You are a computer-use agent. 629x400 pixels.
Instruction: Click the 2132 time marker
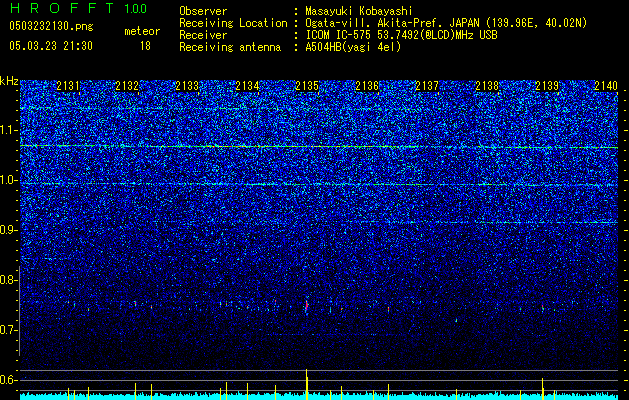[127, 86]
